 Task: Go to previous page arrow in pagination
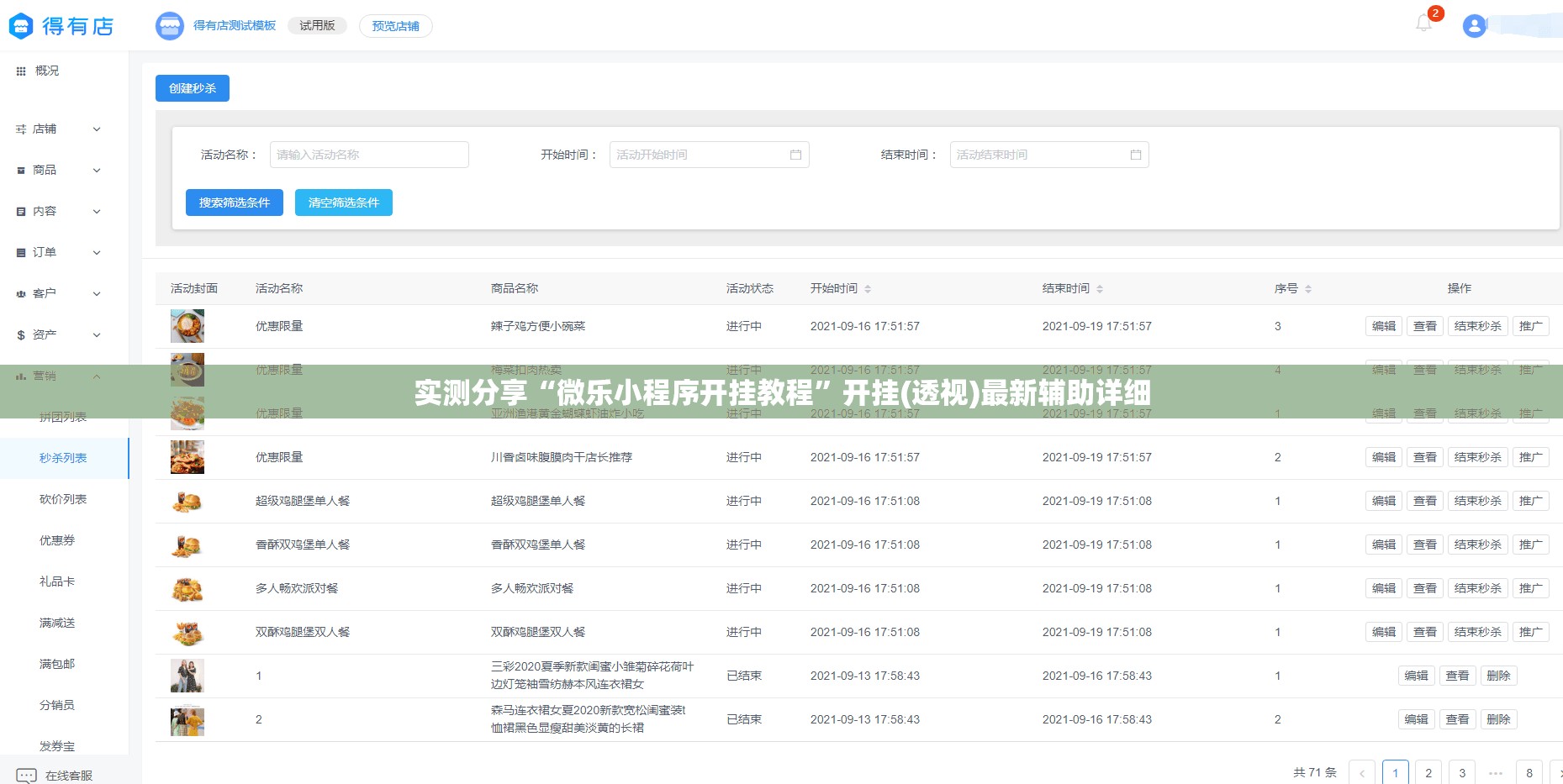coord(1362,772)
